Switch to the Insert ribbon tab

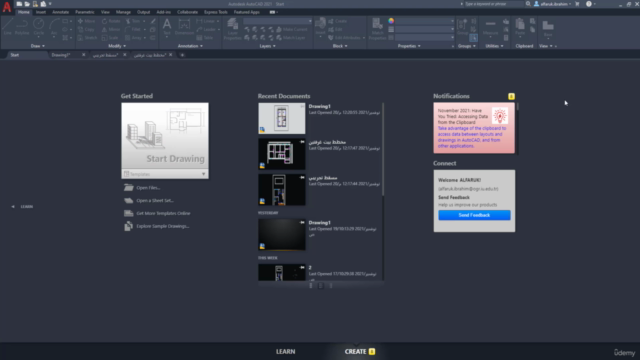pos(41,12)
